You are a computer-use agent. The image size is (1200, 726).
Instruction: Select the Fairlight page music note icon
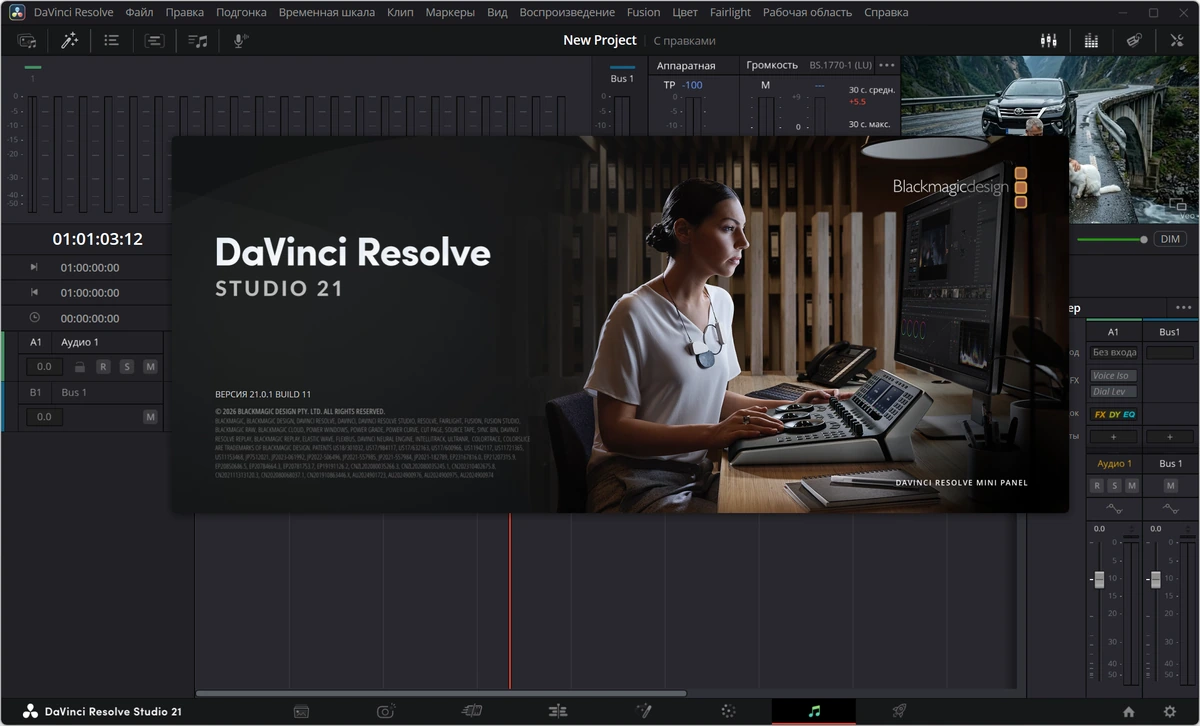pos(814,711)
